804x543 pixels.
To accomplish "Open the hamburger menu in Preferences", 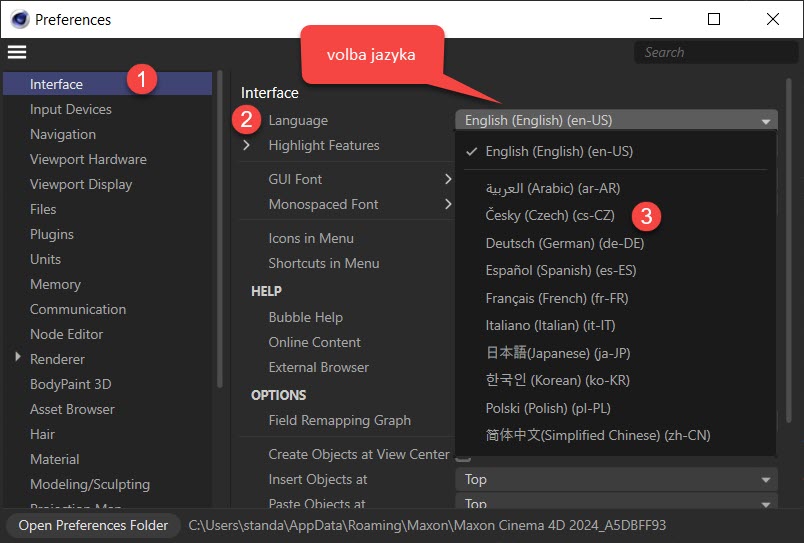I will (17, 52).
